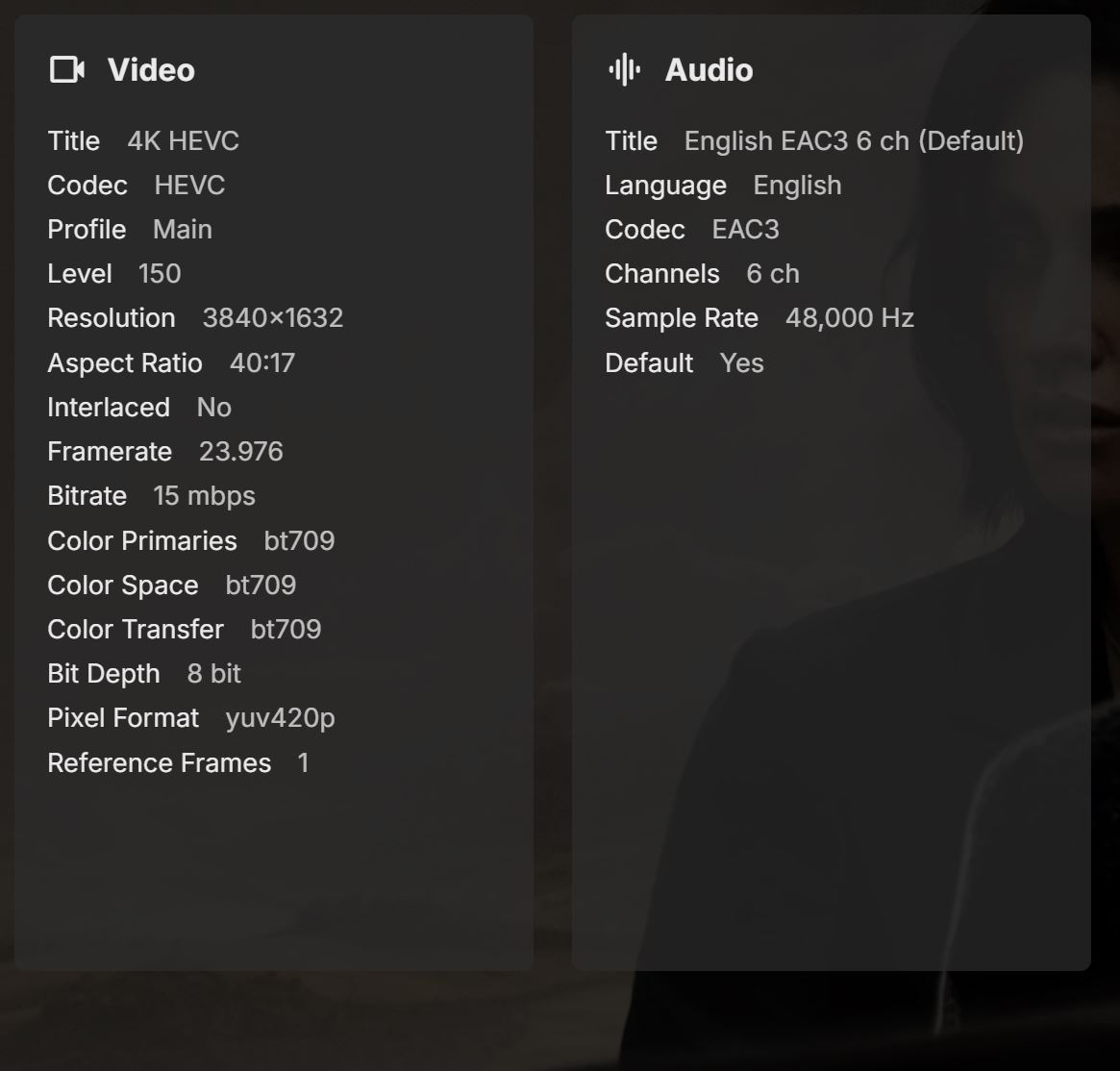Select the 4K HEVC video title value
Screen dimensions: 1120x1071
(183, 141)
